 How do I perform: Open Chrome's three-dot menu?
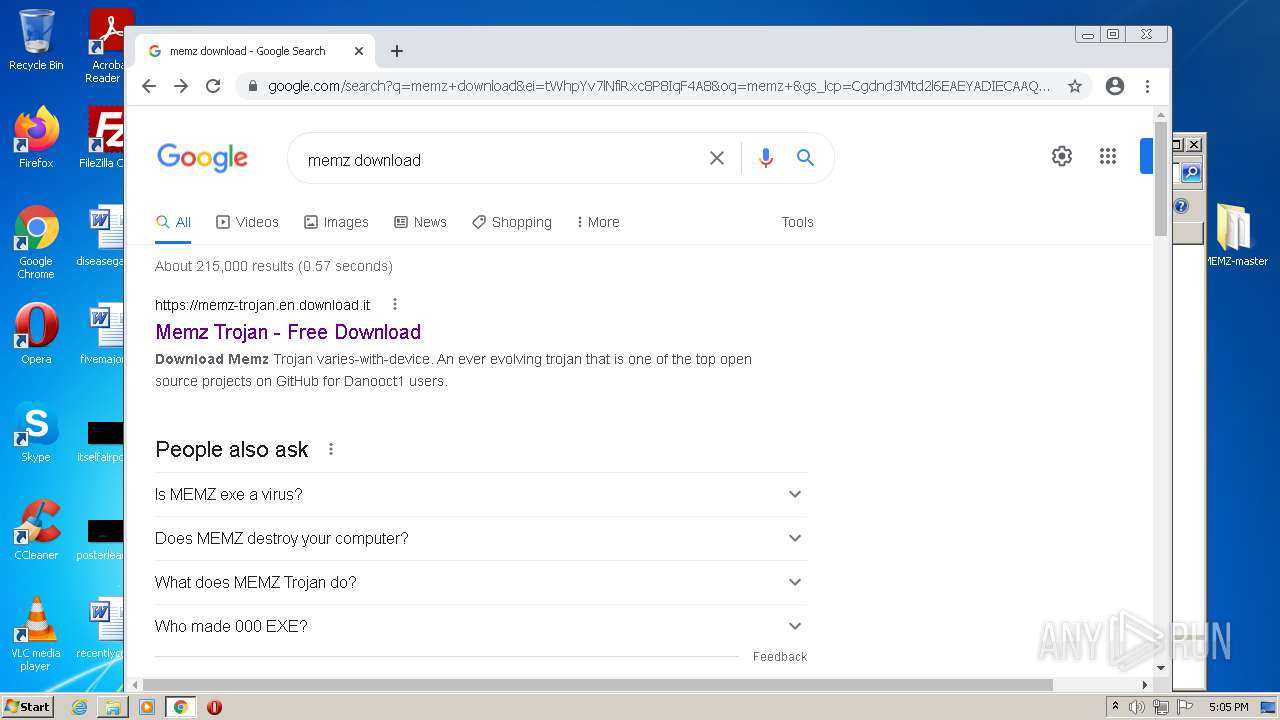point(1147,86)
